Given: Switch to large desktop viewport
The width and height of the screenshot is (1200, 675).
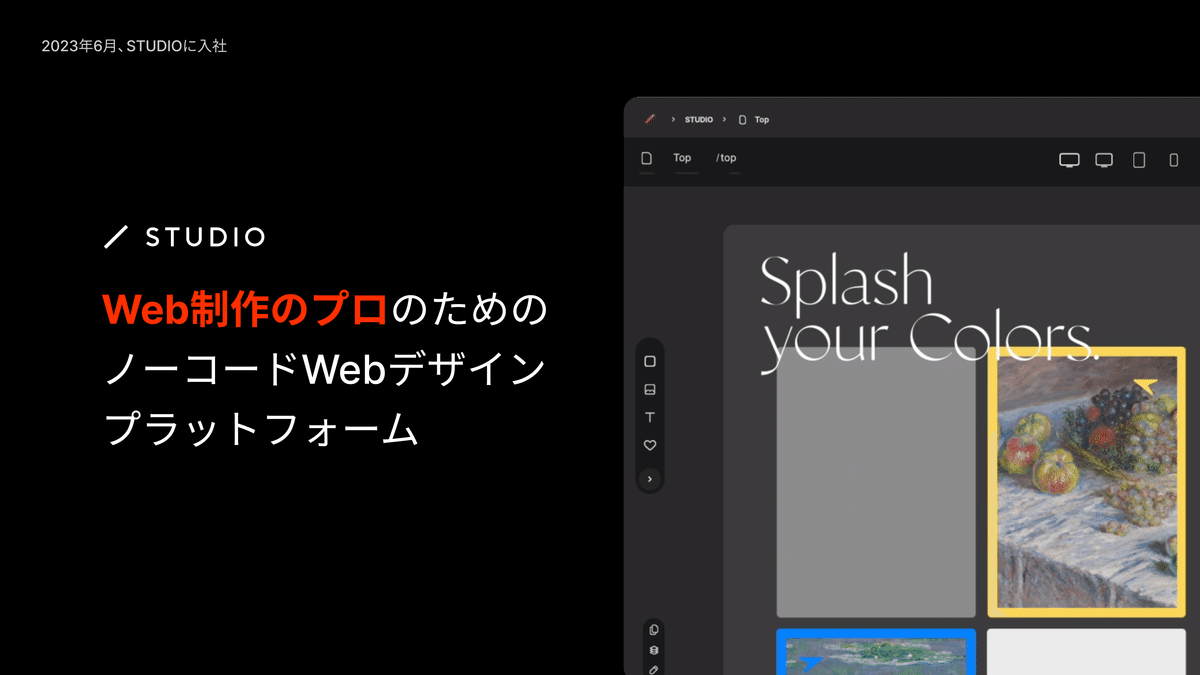Looking at the screenshot, I should 1069,160.
